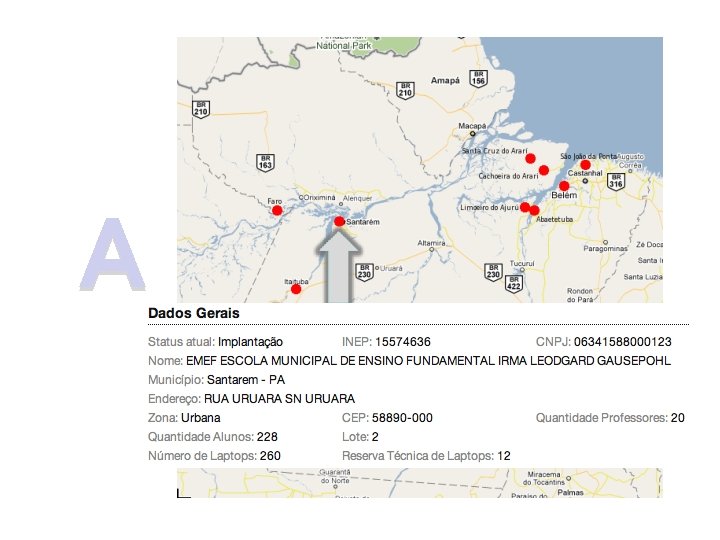Click the National Park label on map
720x540 pixels.
[343, 46]
